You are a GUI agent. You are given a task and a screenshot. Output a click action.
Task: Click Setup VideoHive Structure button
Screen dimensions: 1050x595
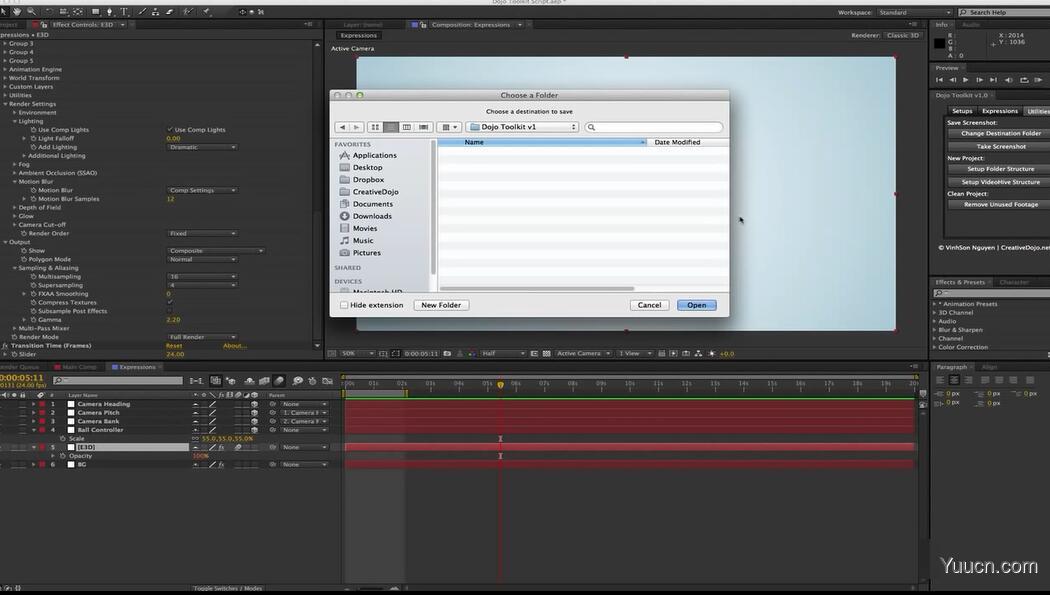click(x=1000, y=182)
